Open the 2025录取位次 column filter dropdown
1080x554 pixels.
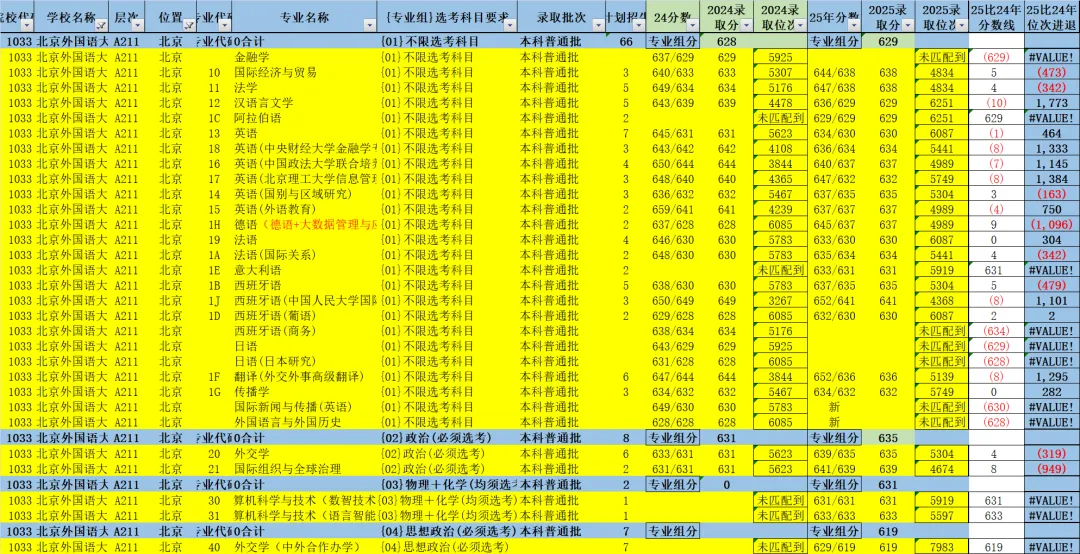tap(960, 25)
